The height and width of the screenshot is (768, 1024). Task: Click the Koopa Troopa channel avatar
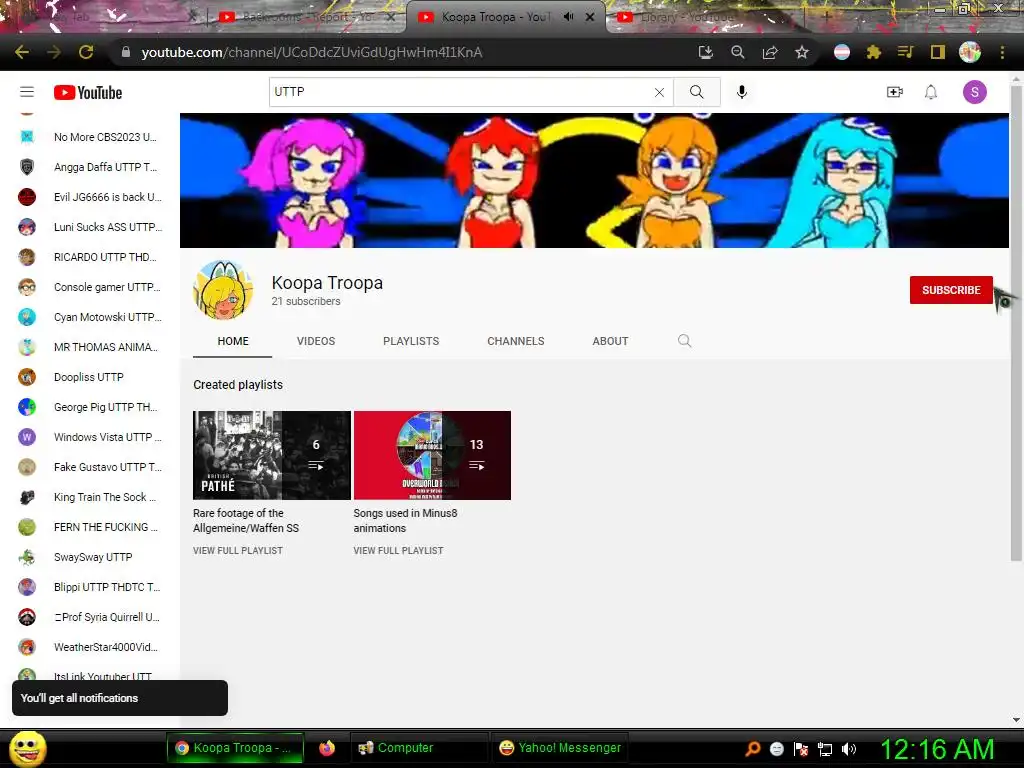click(x=223, y=290)
